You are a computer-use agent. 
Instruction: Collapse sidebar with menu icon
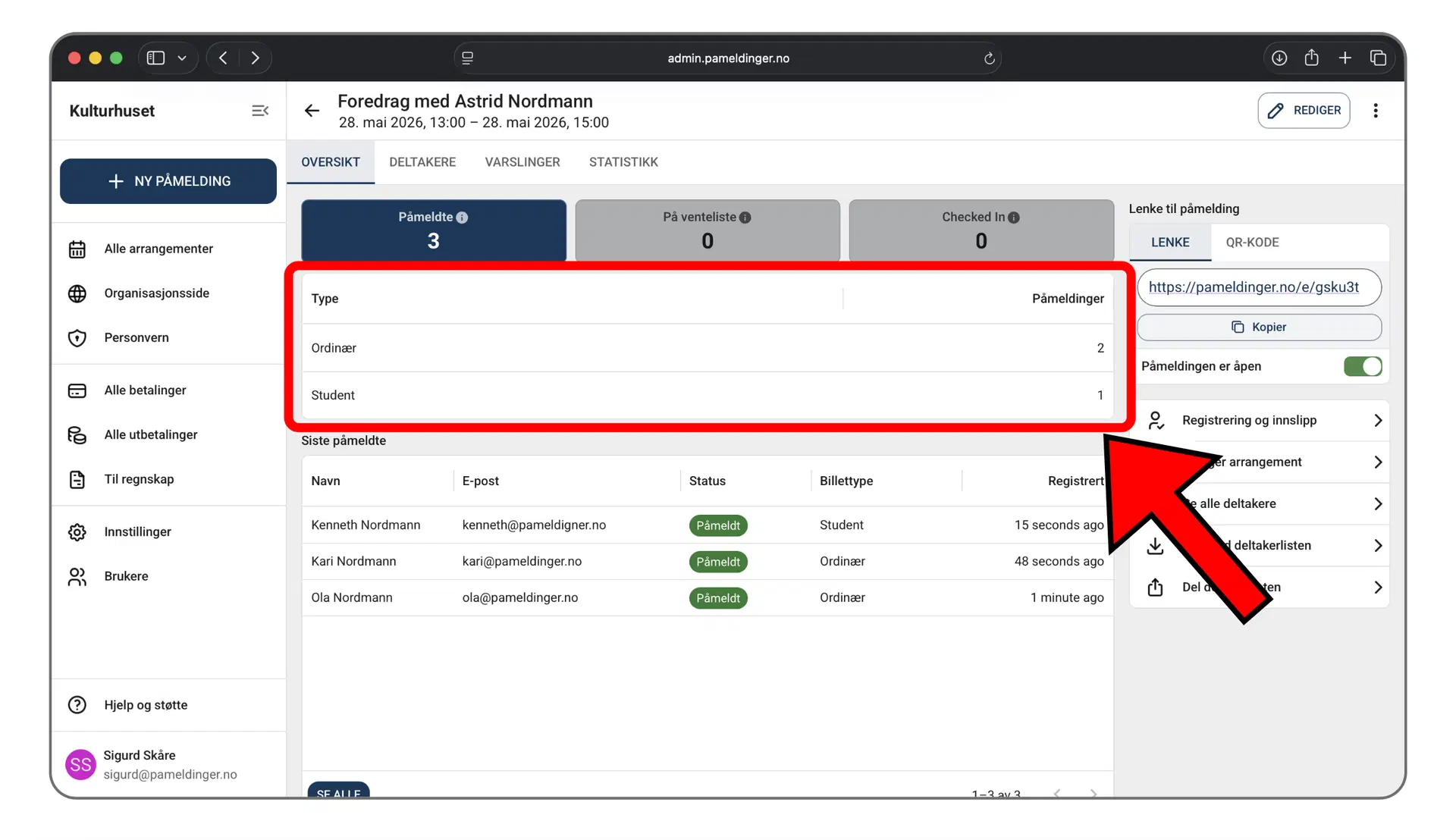(x=260, y=111)
